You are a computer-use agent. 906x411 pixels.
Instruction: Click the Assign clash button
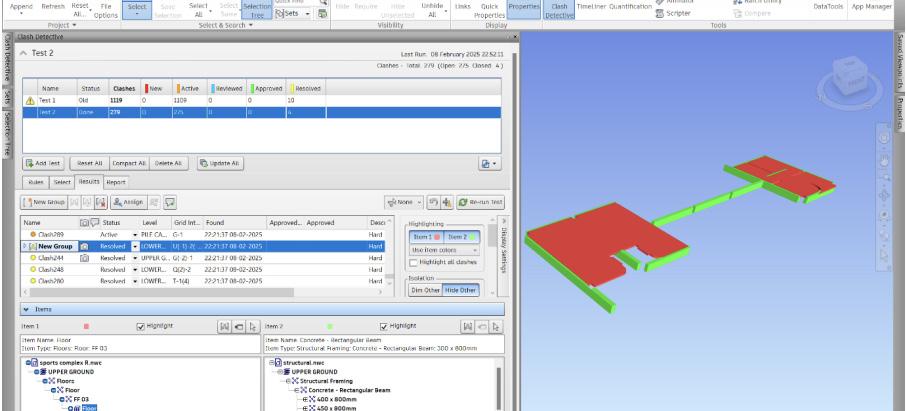(128, 202)
